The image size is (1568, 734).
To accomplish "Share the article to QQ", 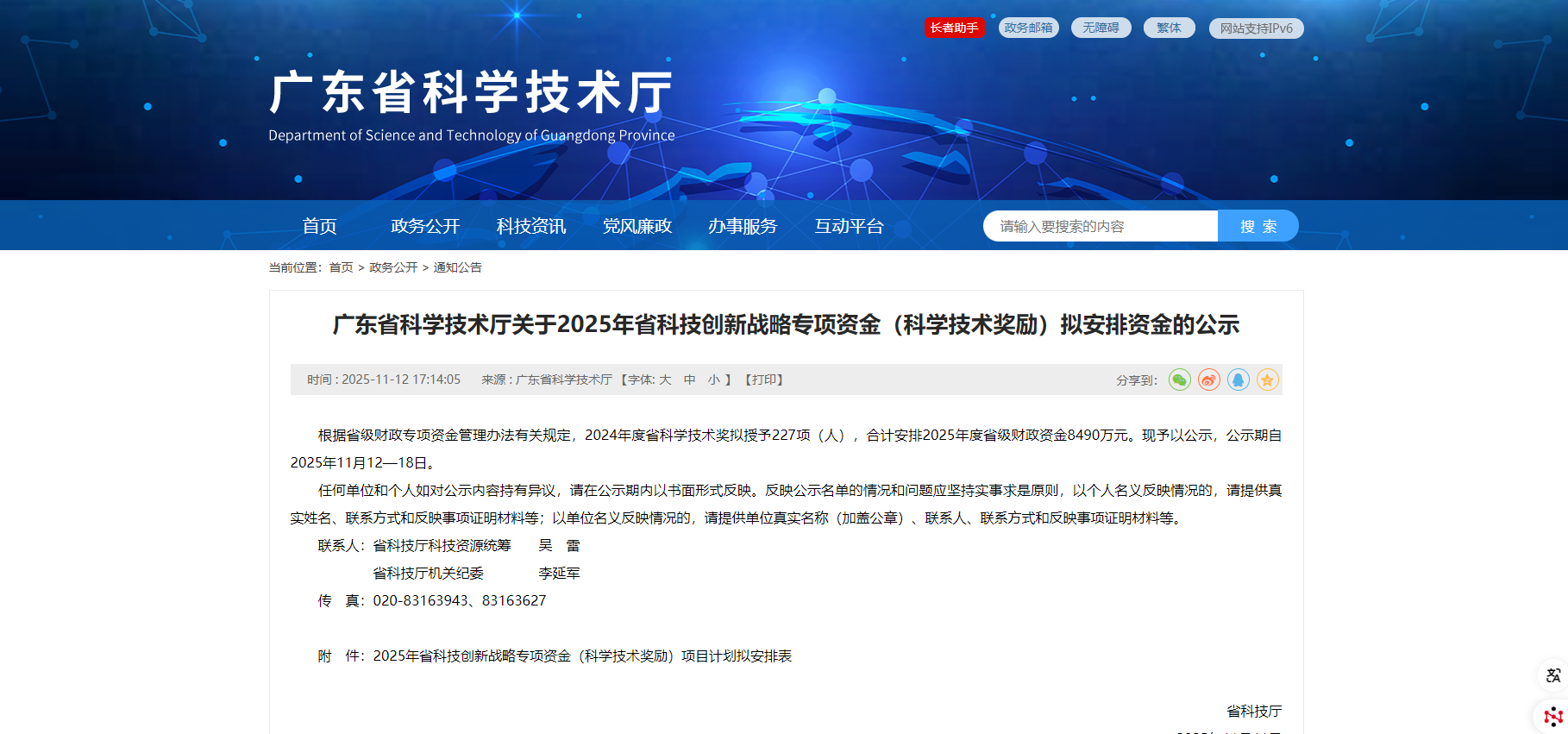I will (1238, 380).
